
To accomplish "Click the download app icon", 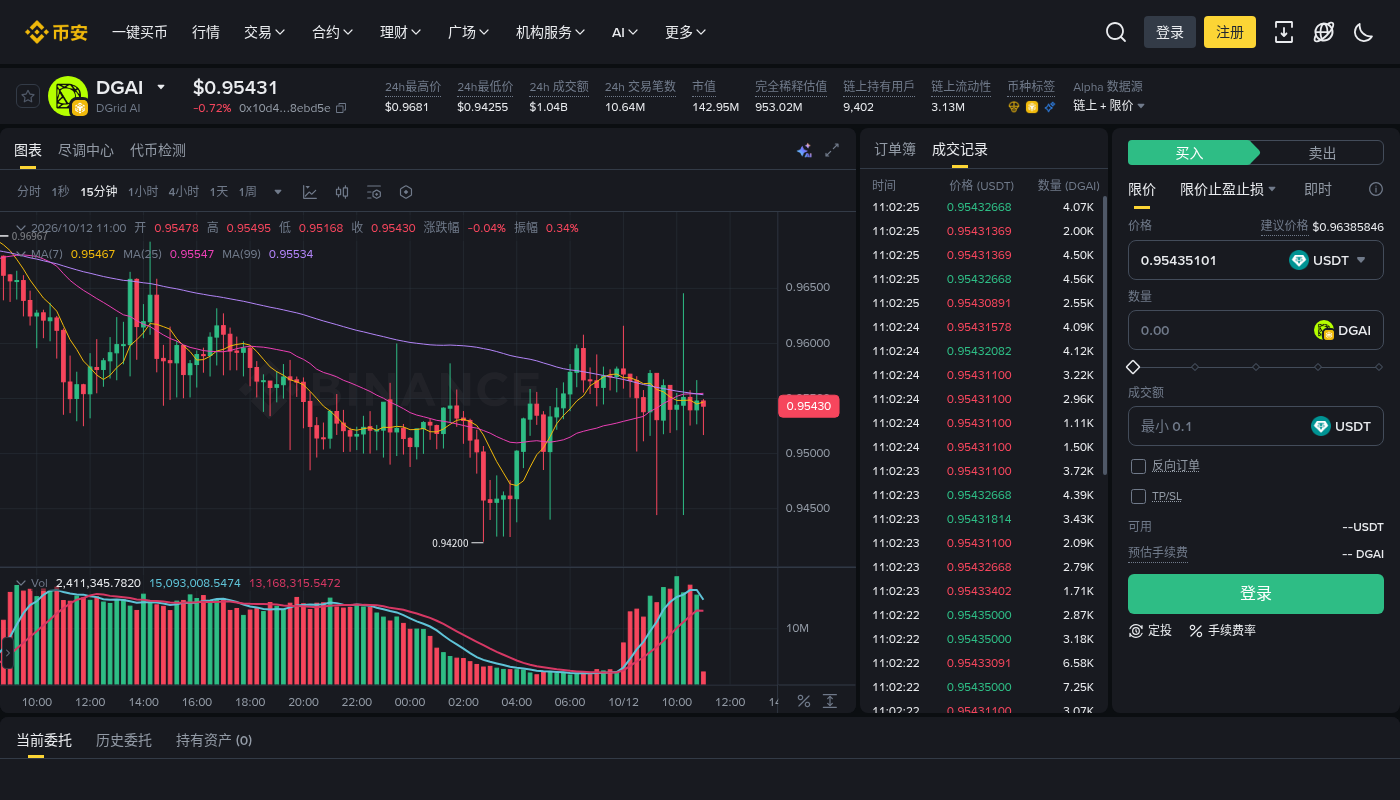I will pyautogui.click(x=1284, y=32).
